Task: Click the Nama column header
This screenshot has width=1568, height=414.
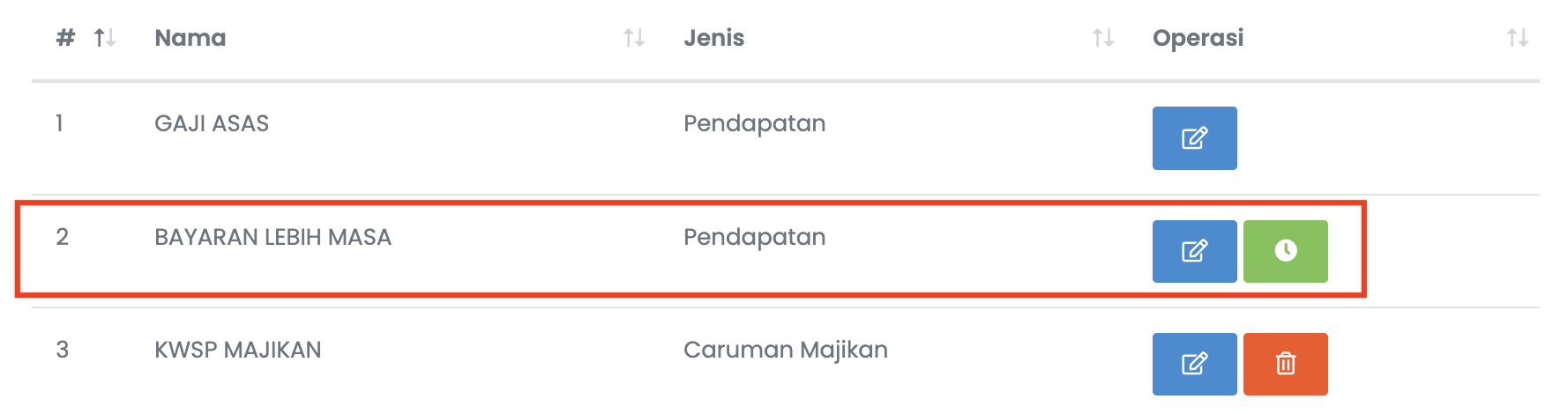Action: click(x=190, y=38)
